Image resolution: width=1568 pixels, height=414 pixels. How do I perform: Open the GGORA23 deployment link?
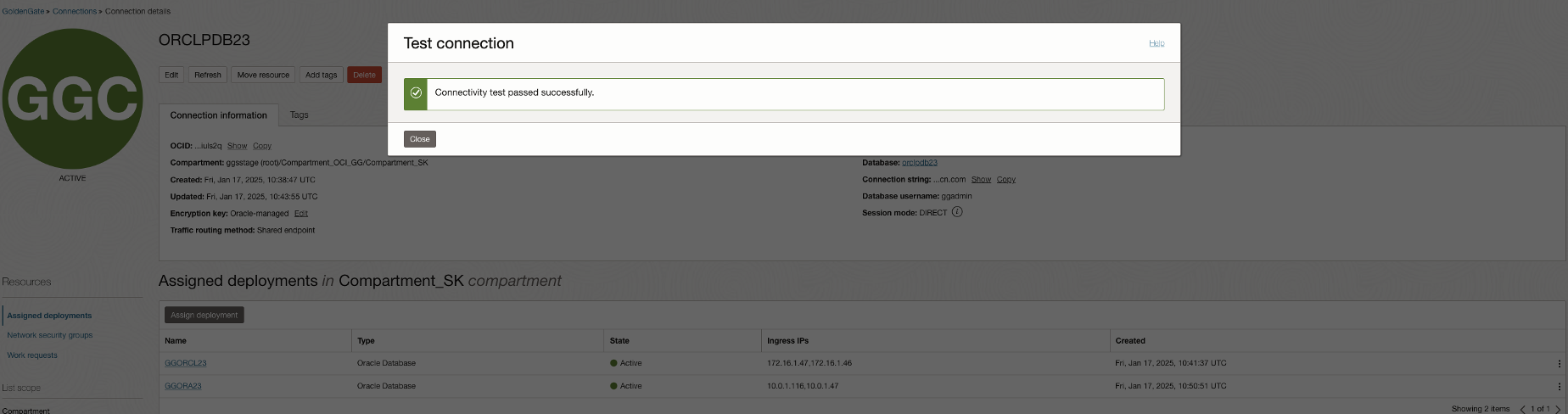(183, 386)
